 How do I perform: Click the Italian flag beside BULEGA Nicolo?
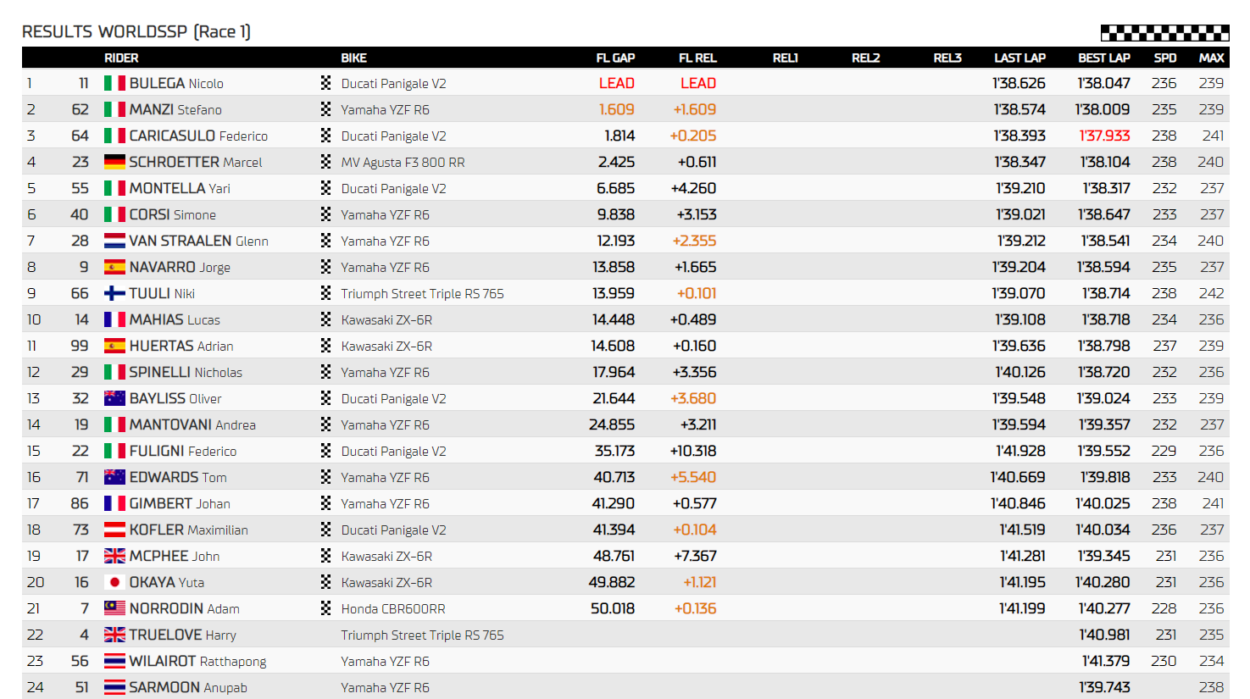click(114, 83)
